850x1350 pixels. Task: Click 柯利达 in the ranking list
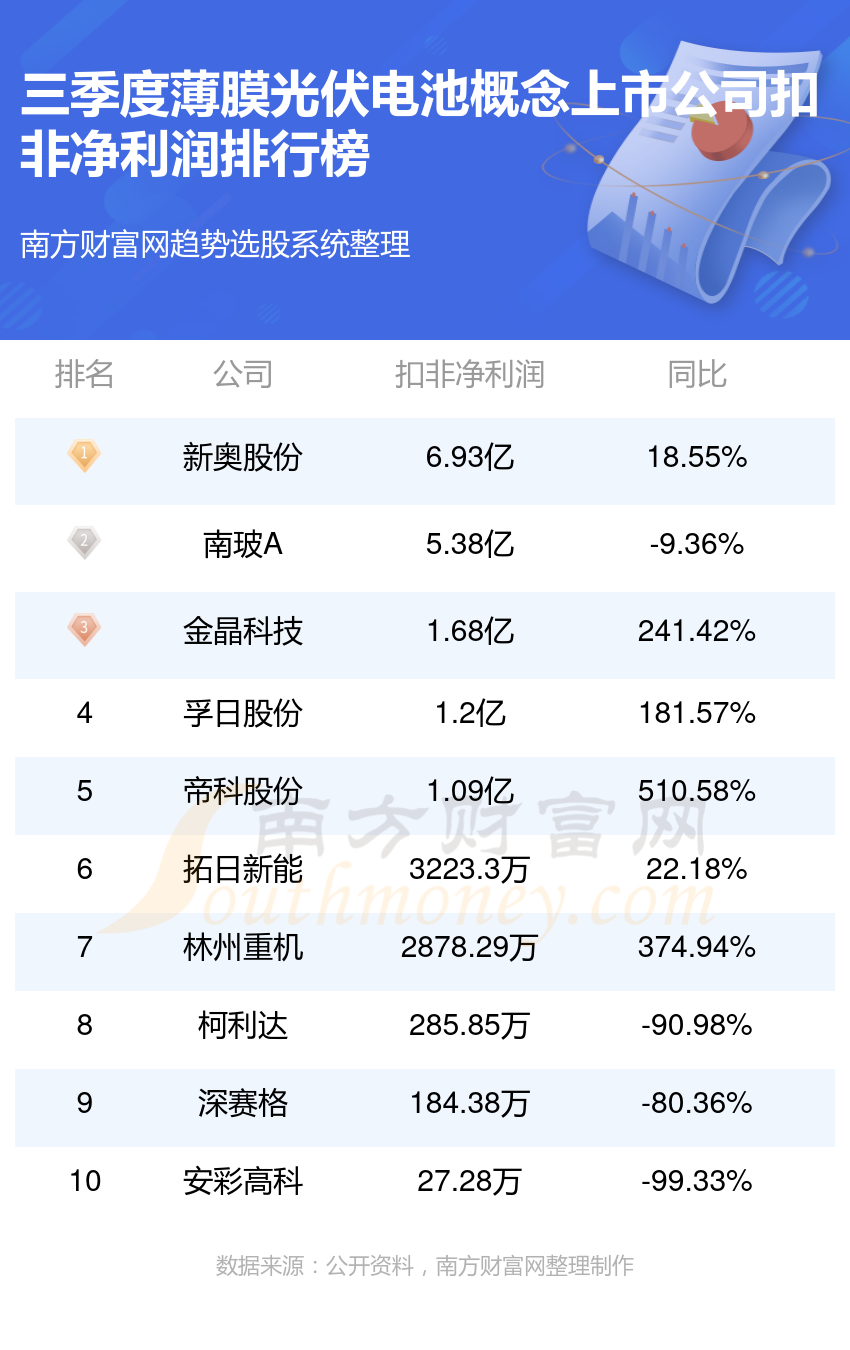pyautogui.click(x=242, y=1025)
